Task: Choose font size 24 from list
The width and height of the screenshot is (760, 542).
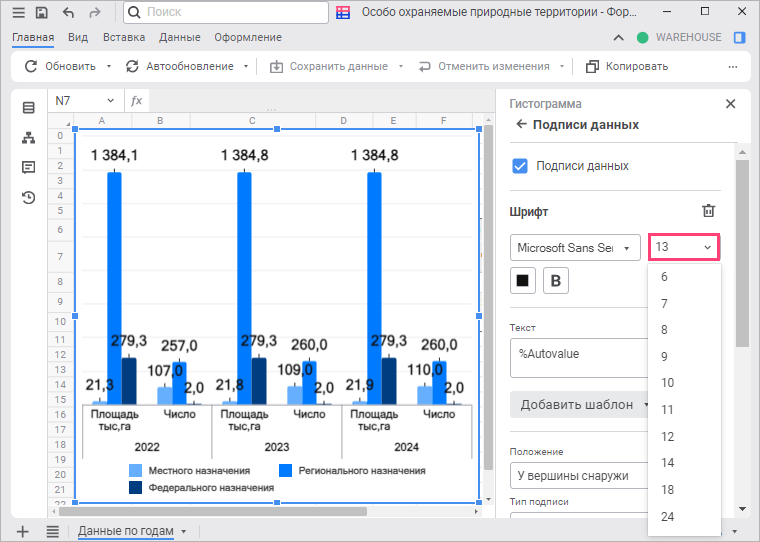Action: coord(684,516)
